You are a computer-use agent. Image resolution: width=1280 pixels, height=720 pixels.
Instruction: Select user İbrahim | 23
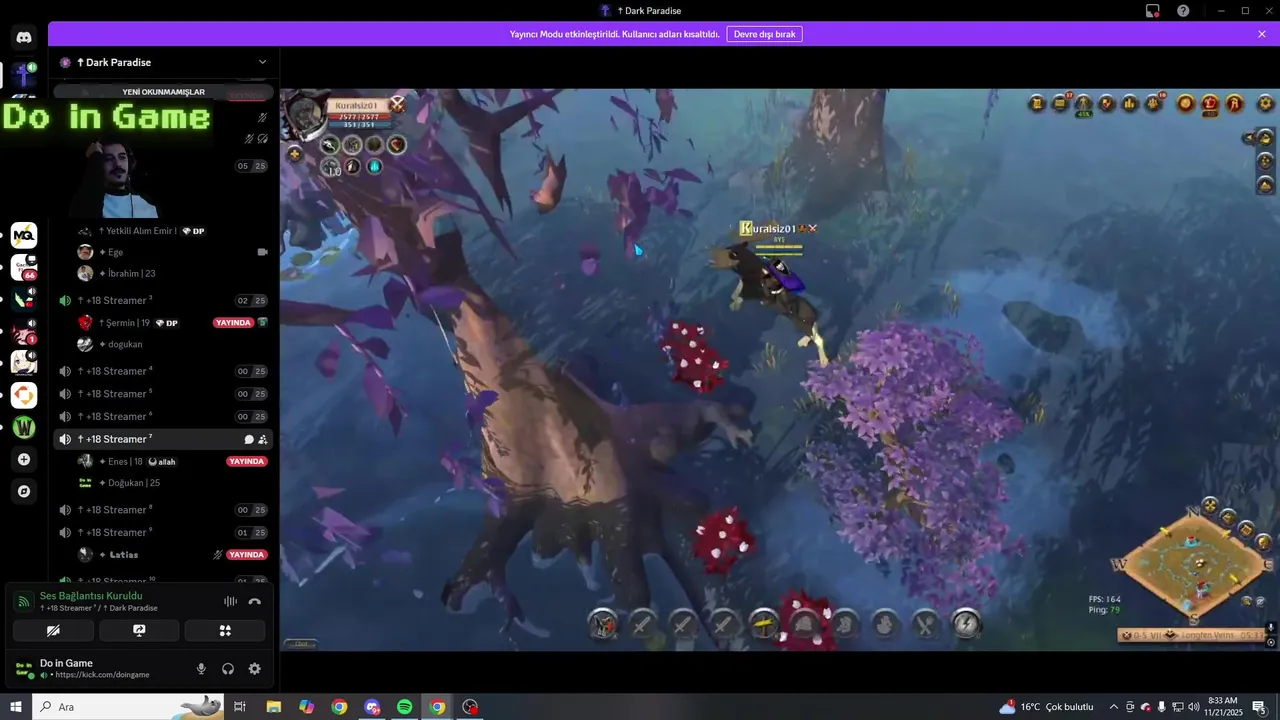pyautogui.click(x=172, y=273)
